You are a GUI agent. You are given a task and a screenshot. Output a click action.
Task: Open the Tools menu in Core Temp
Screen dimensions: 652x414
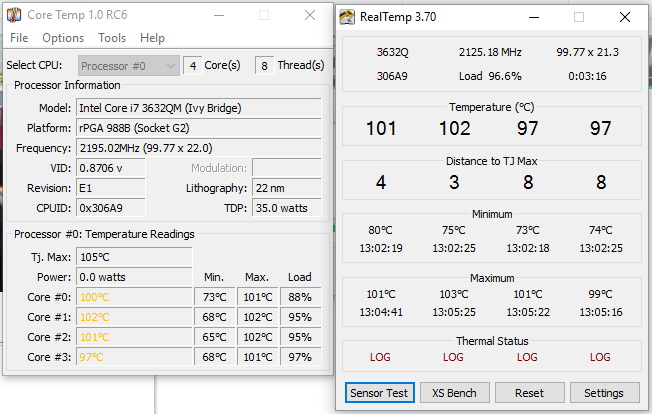coord(112,38)
